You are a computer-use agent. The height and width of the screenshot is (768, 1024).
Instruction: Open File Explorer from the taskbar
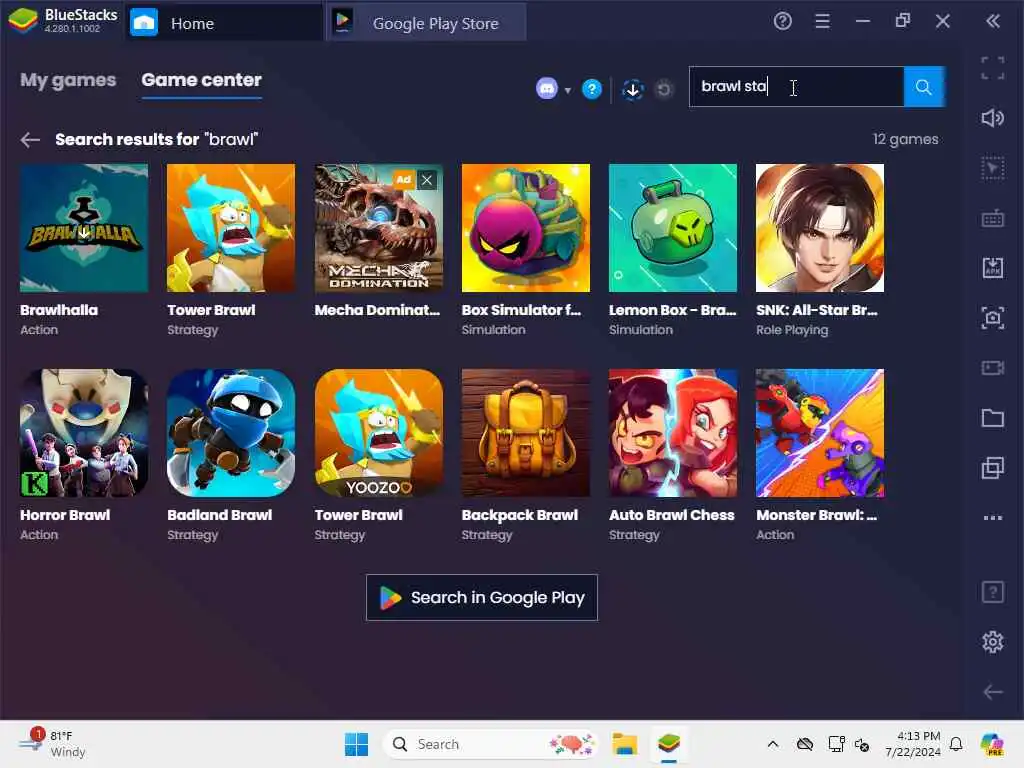[x=624, y=744]
